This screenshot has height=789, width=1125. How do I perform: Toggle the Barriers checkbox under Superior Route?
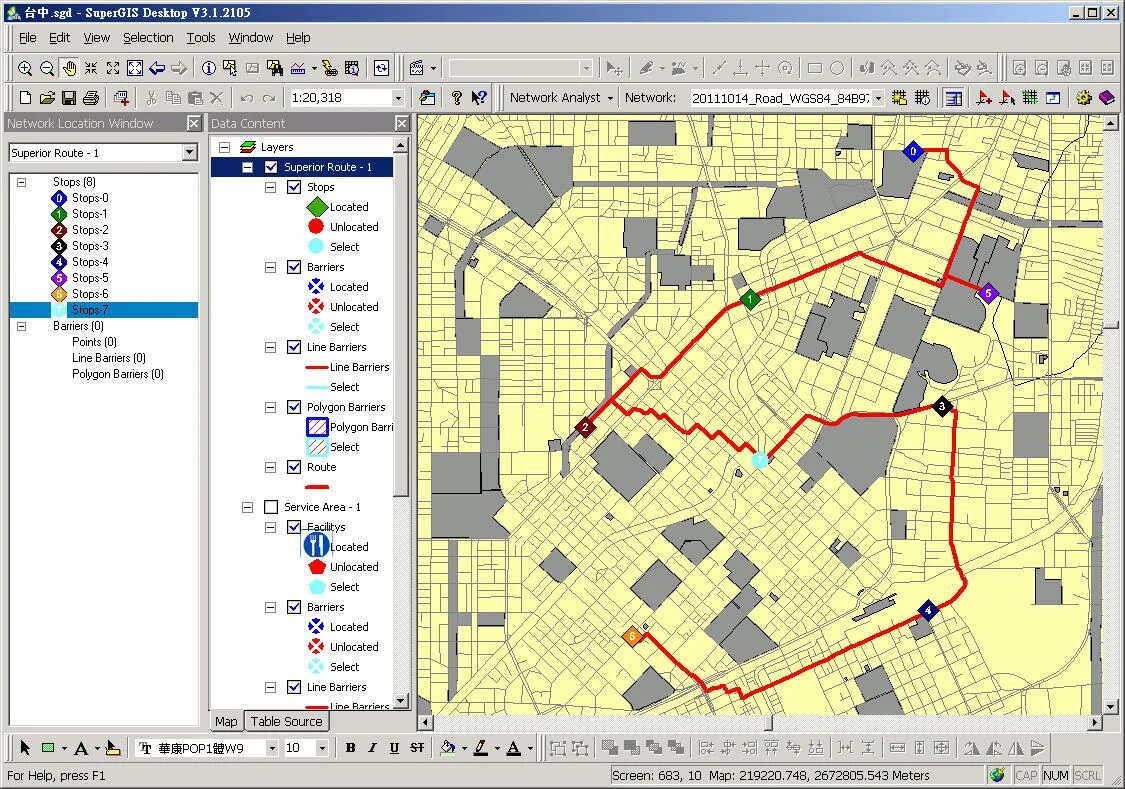(x=294, y=267)
